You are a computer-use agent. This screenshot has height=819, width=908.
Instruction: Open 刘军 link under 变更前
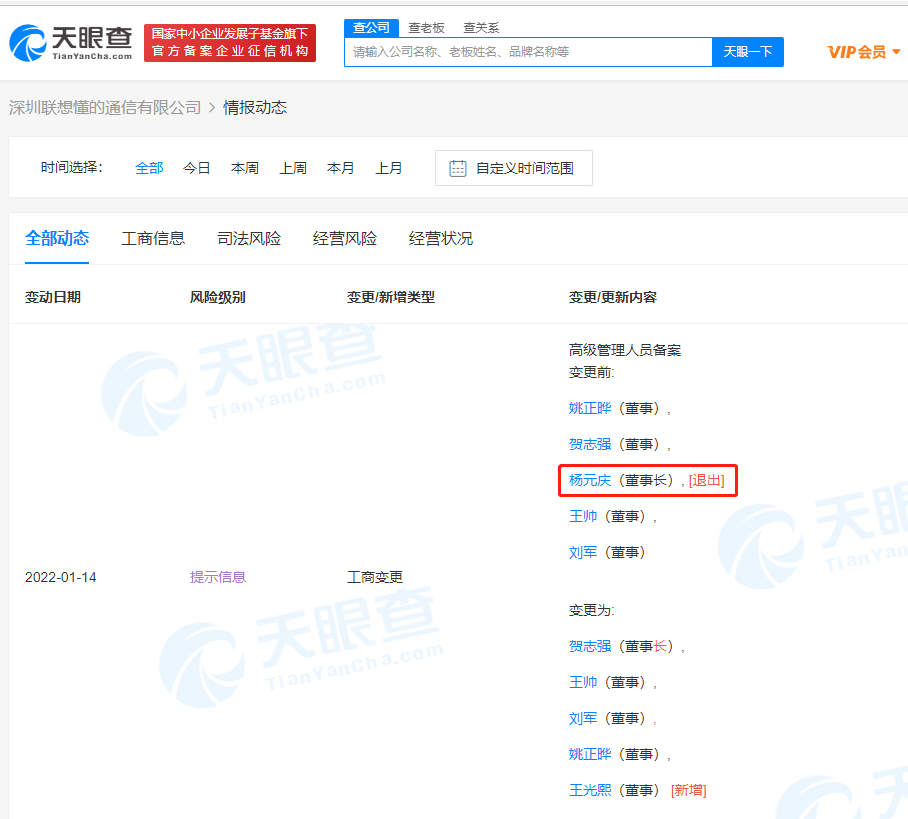pos(583,552)
